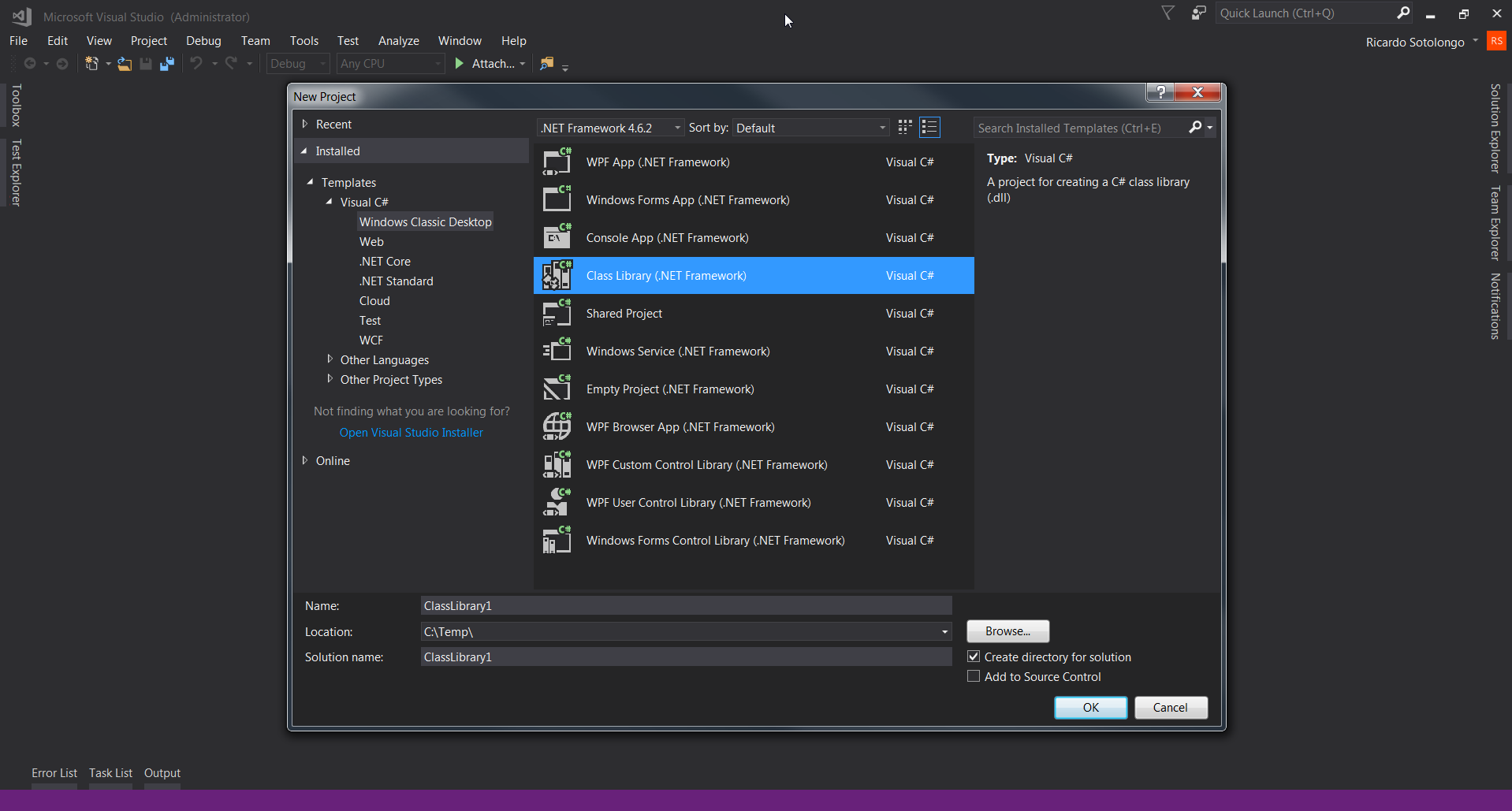Click the project Name input field
Screen dimensions: 1512x811
point(687,605)
